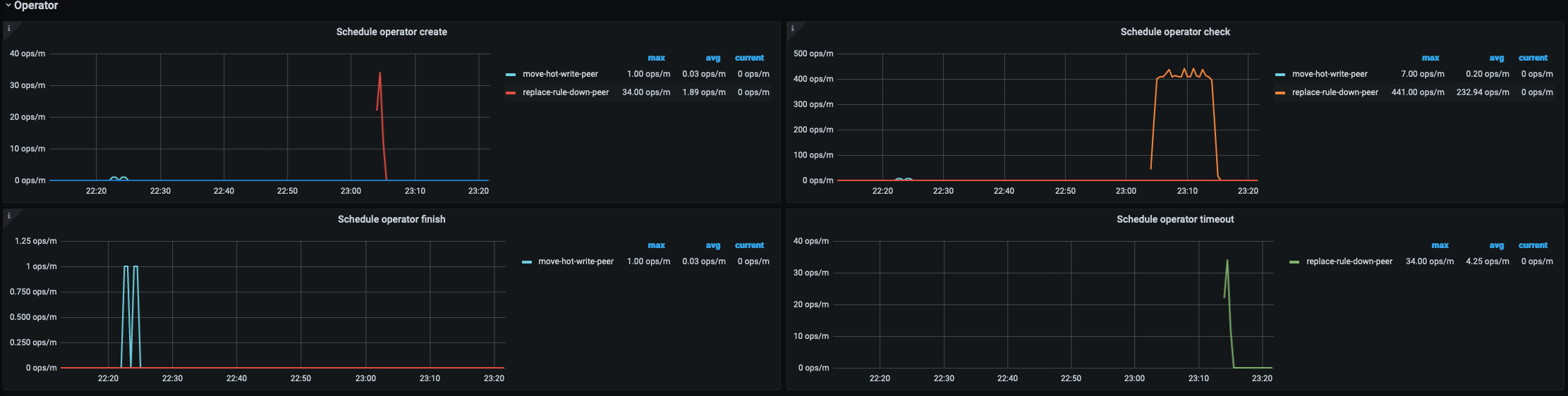Click blue move-hot-write-peer swatch in create legend
This screenshot has width=1568, height=396.
(511, 74)
